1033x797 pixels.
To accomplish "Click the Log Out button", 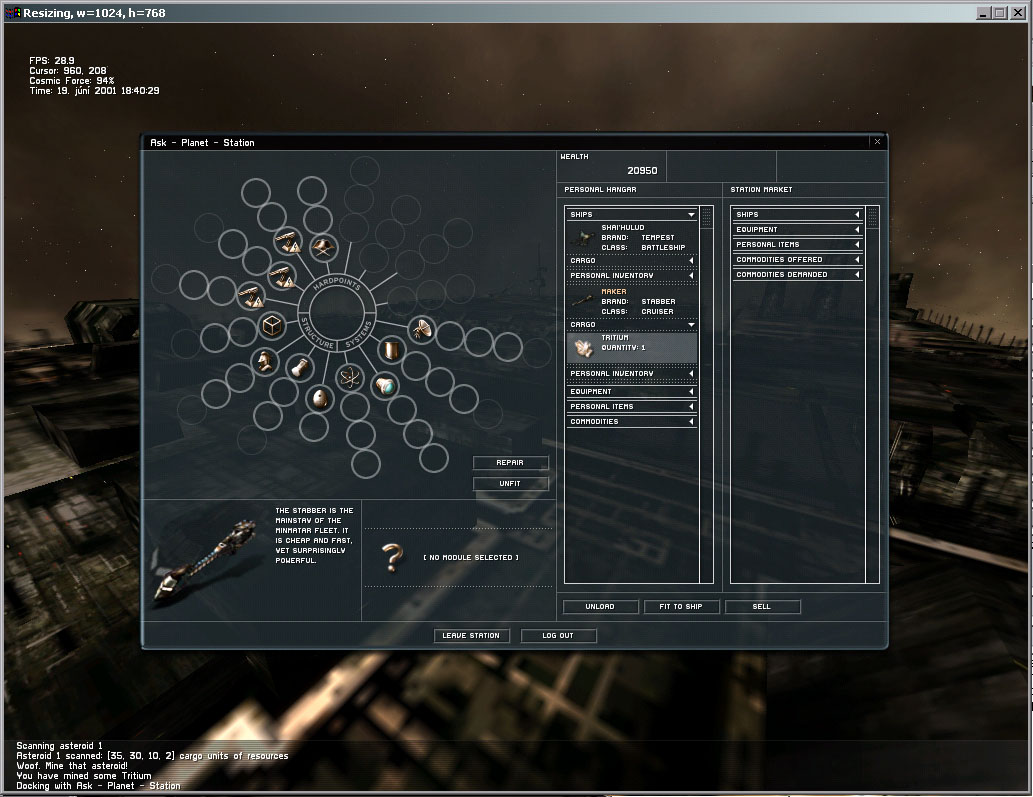I will pyautogui.click(x=558, y=636).
